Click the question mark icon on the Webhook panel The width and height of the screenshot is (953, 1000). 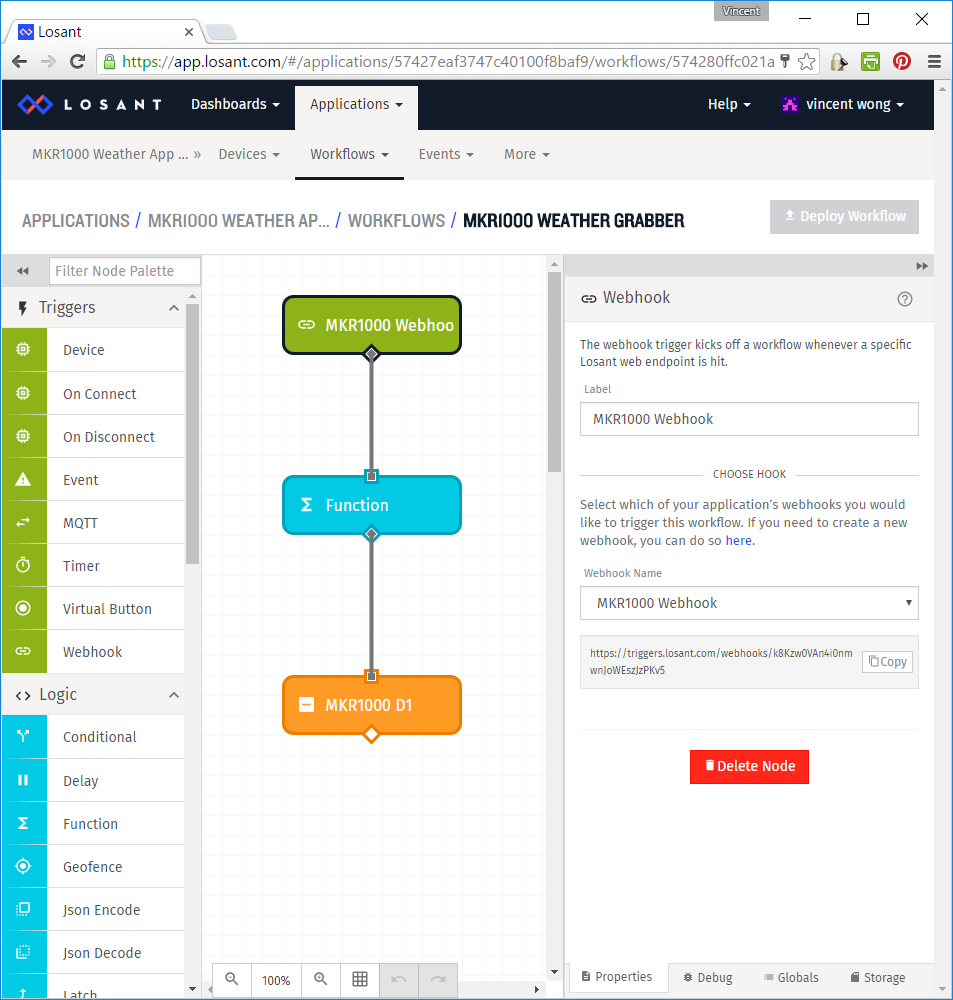tap(905, 299)
